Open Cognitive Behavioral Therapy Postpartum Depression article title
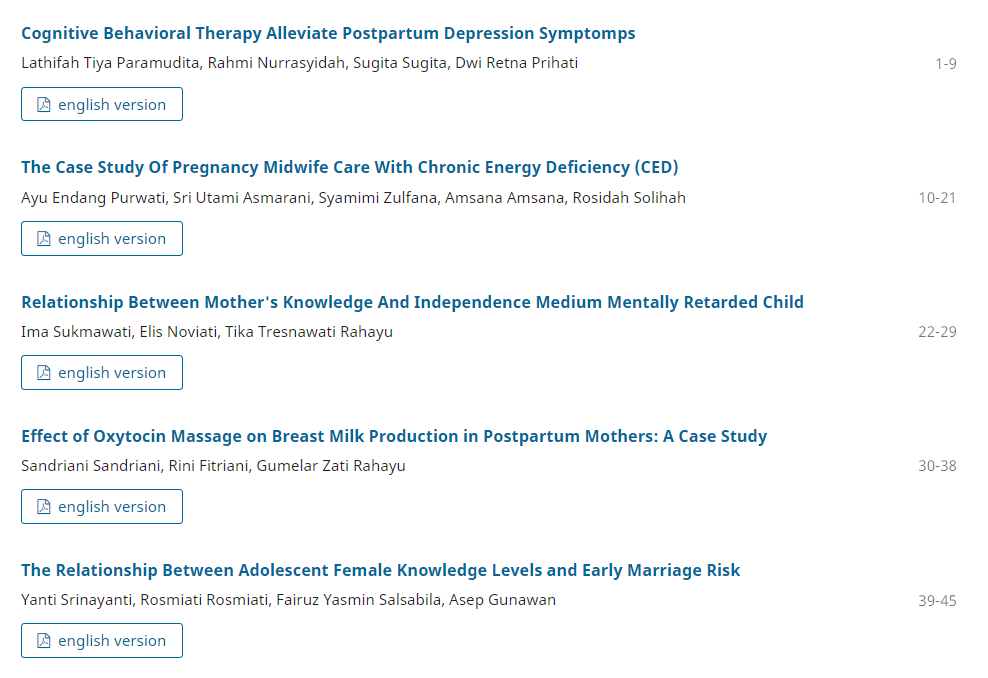 (x=328, y=33)
